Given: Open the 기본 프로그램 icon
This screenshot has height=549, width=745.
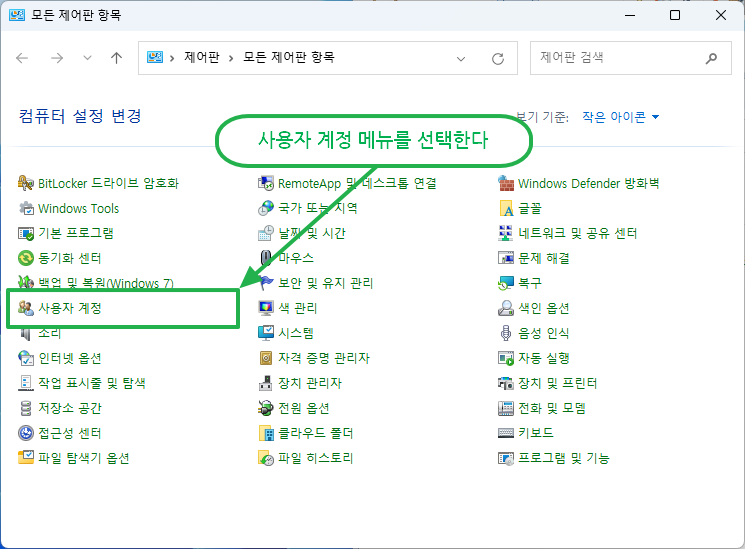Looking at the screenshot, I should pos(26,233).
